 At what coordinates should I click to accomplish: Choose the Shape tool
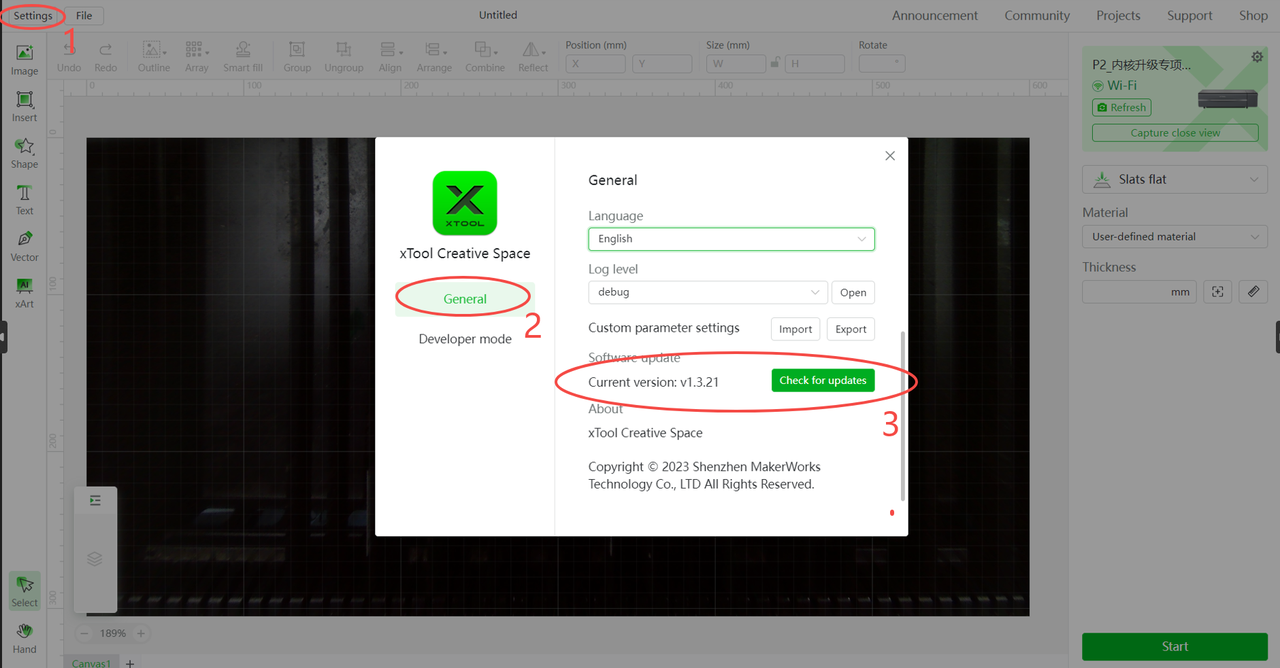[24, 153]
